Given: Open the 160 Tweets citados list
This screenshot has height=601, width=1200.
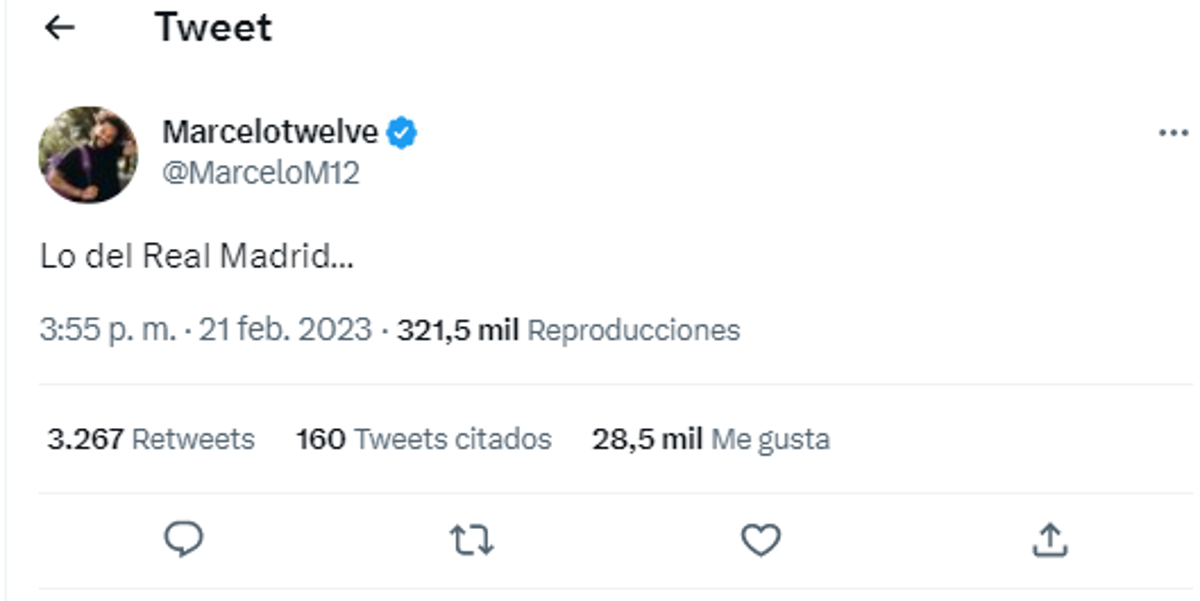Looking at the screenshot, I should 424,439.
